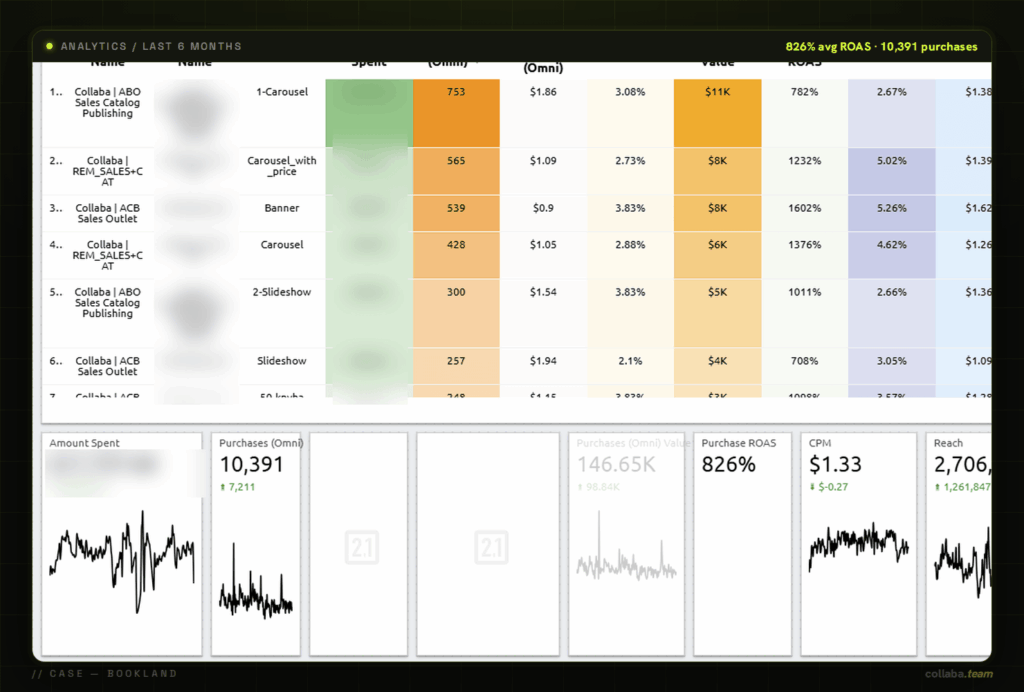Screen dimensions: 1024x692
Task: Open the Purchases (Omni) scorecard showing 10,391
Action: (x=255, y=544)
